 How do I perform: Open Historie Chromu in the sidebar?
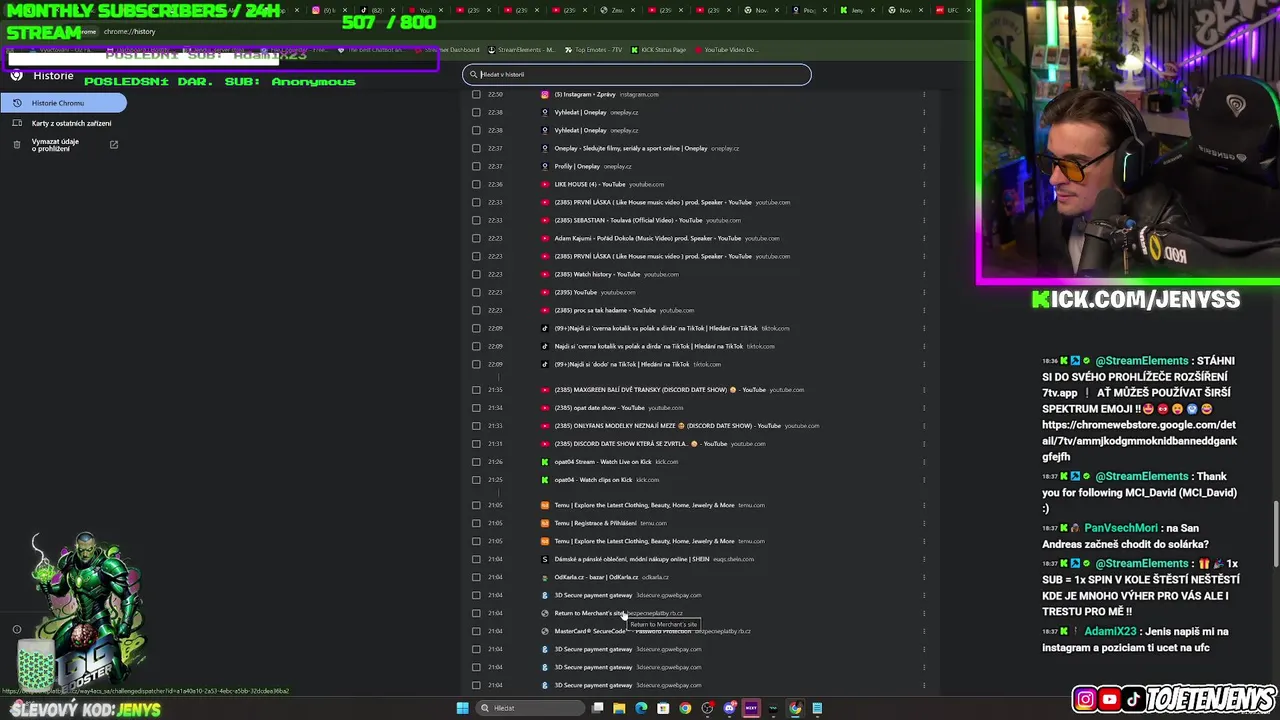tap(63, 103)
